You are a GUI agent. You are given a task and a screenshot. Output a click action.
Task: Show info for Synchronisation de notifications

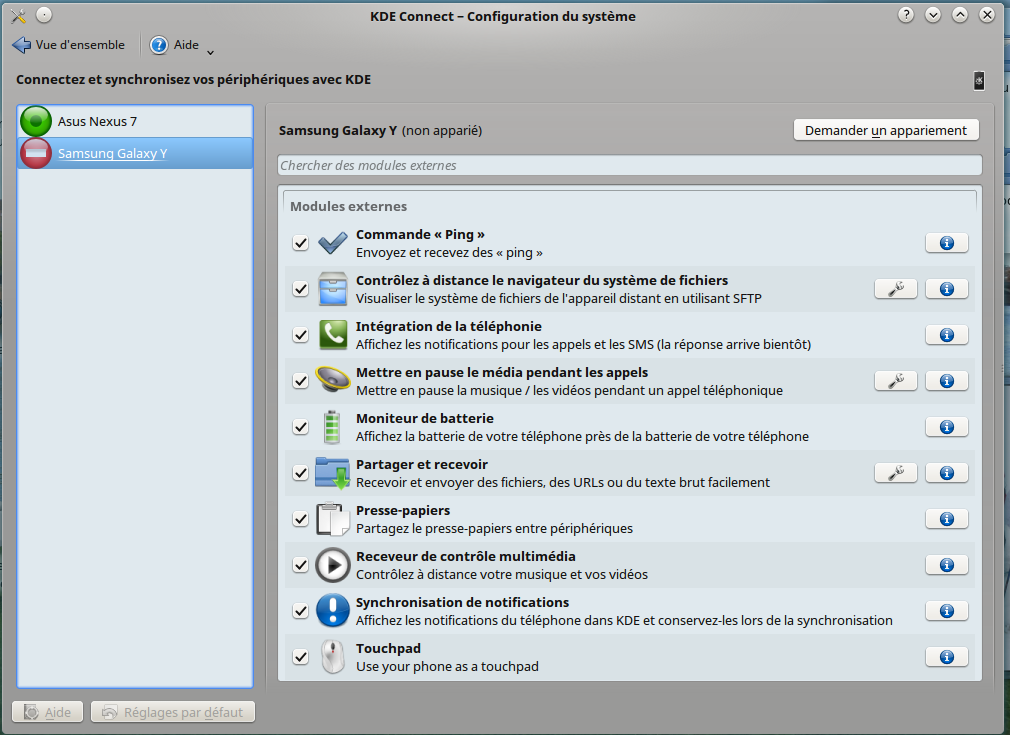946,611
